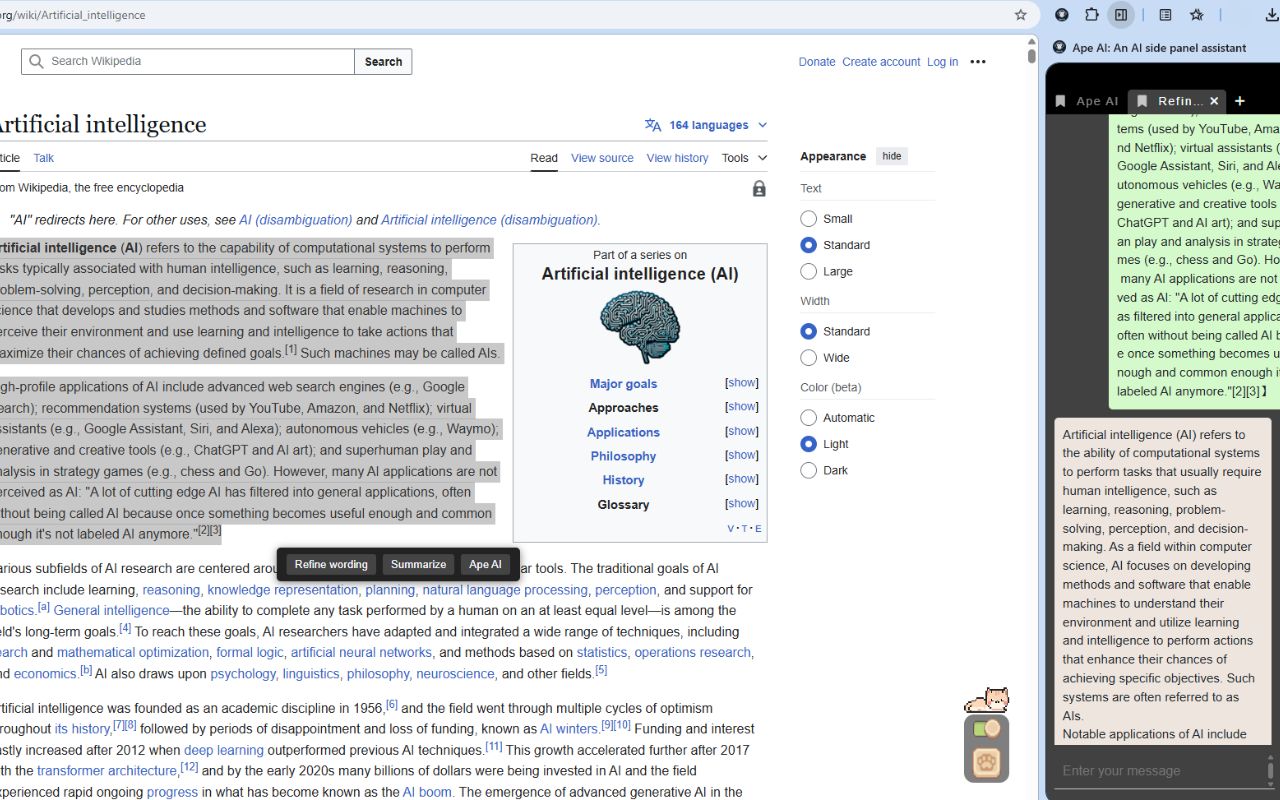Viewport: 1280px width, 800px height.
Task: Select Small text size
Action: [x=808, y=219]
